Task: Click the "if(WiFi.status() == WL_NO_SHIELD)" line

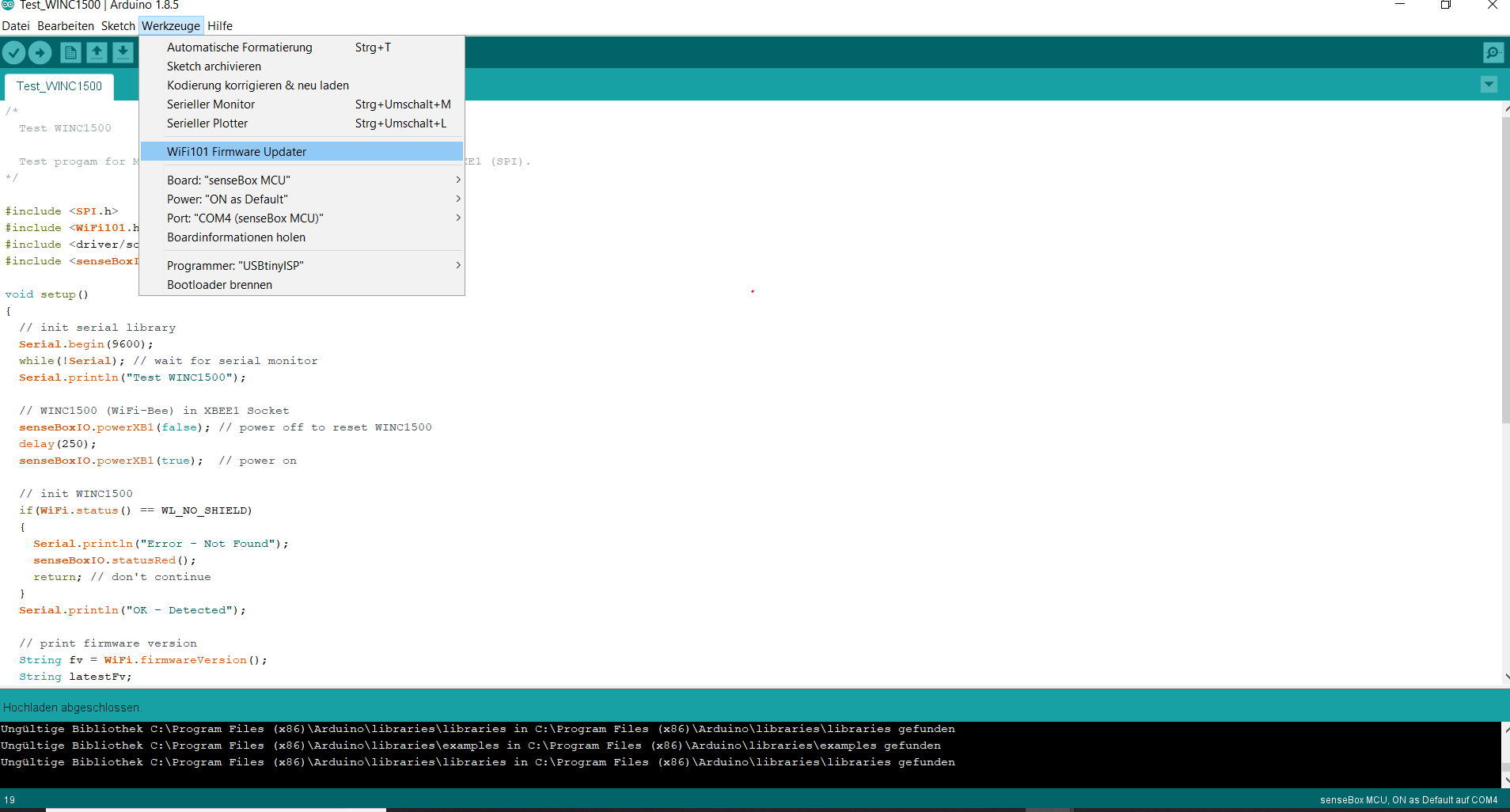Action: coord(135,510)
